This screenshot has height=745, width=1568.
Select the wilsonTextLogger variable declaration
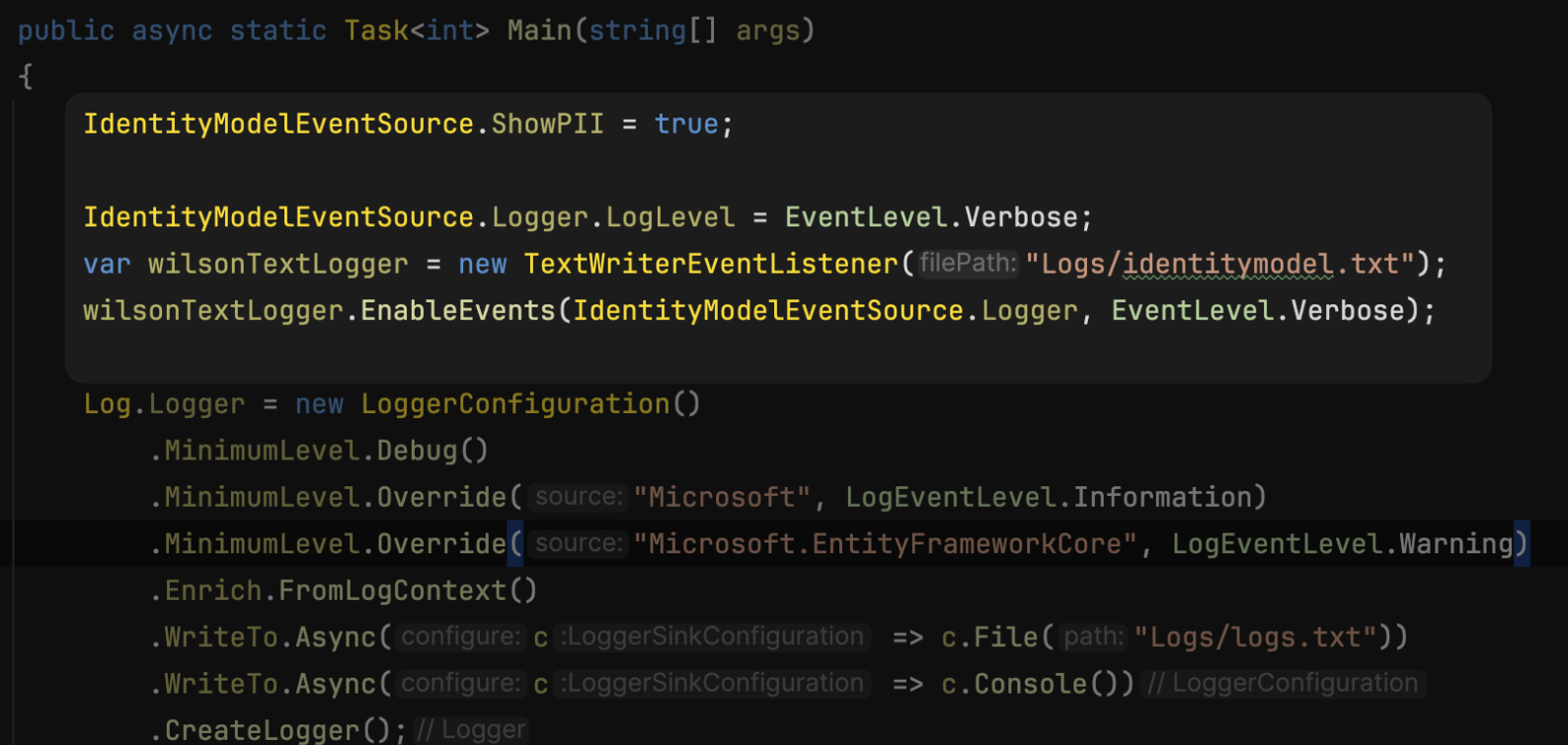[x=277, y=265]
